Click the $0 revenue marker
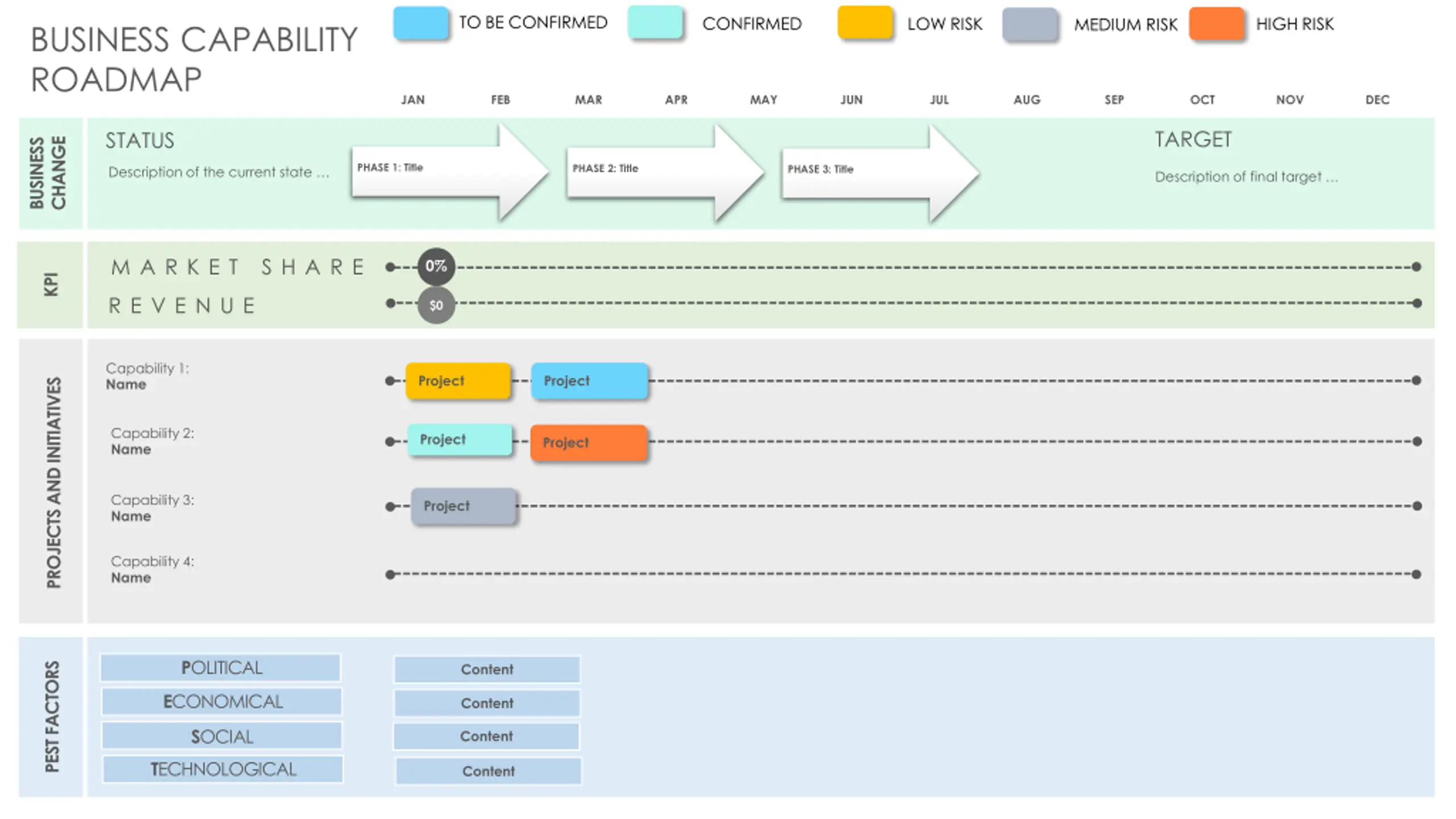The image size is (1456, 819). [436, 305]
